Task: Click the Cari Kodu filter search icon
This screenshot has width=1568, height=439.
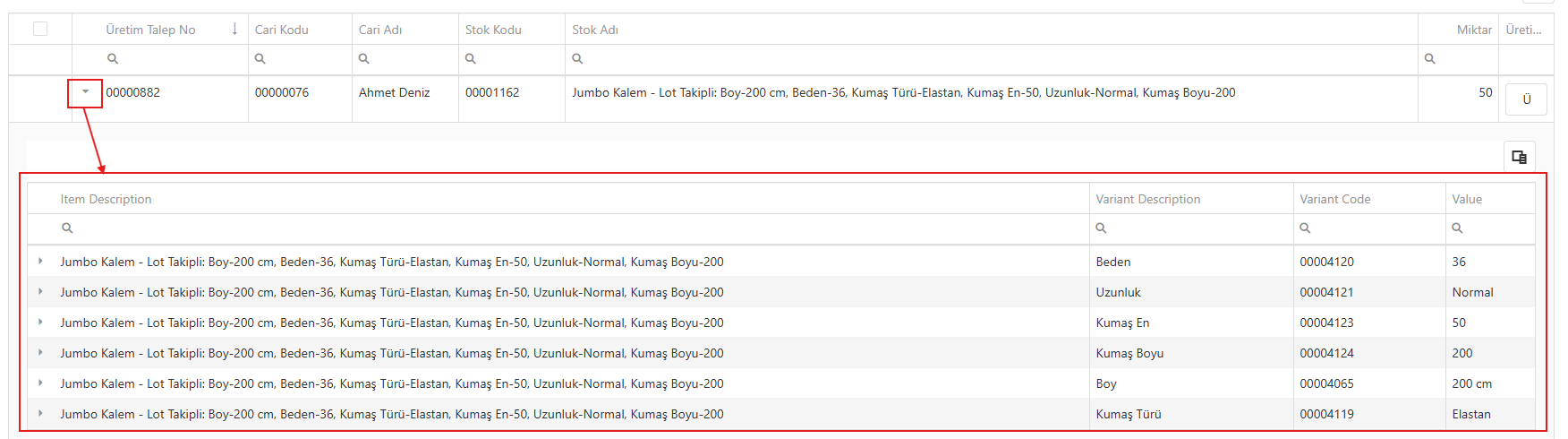Action: [260, 58]
